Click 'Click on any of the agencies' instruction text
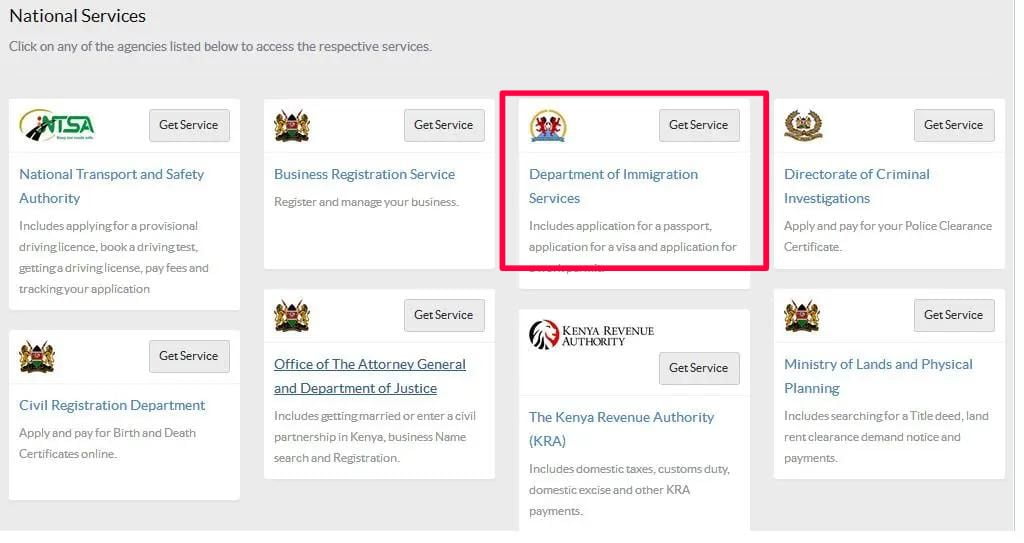This screenshot has height=543, width=1024. pos(221,47)
